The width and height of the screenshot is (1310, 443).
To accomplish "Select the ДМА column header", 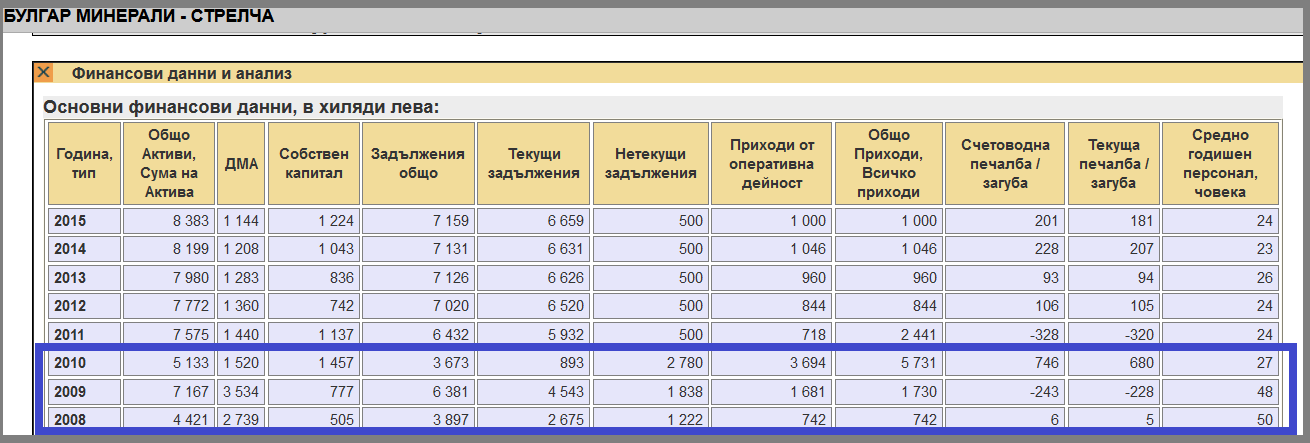I will click(x=241, y=164).
